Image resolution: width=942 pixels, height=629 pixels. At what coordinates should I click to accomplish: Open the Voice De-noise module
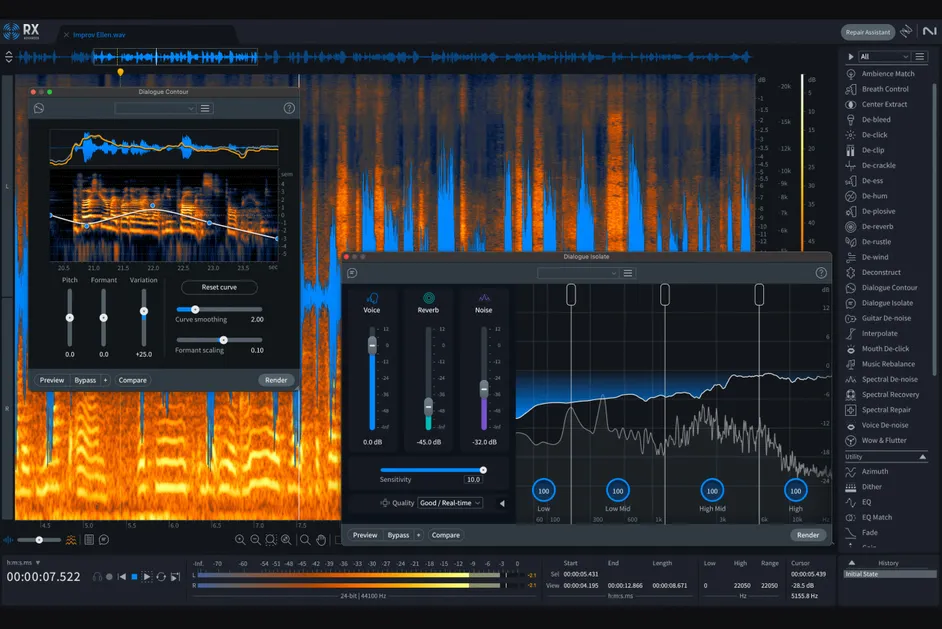pyautogui.click(x=878, y=425)
